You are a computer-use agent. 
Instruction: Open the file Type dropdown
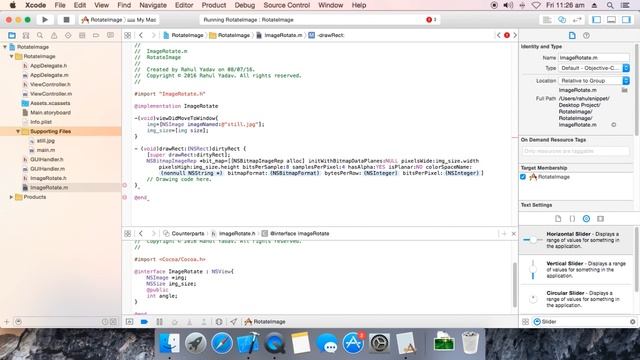tap(594, 68)
